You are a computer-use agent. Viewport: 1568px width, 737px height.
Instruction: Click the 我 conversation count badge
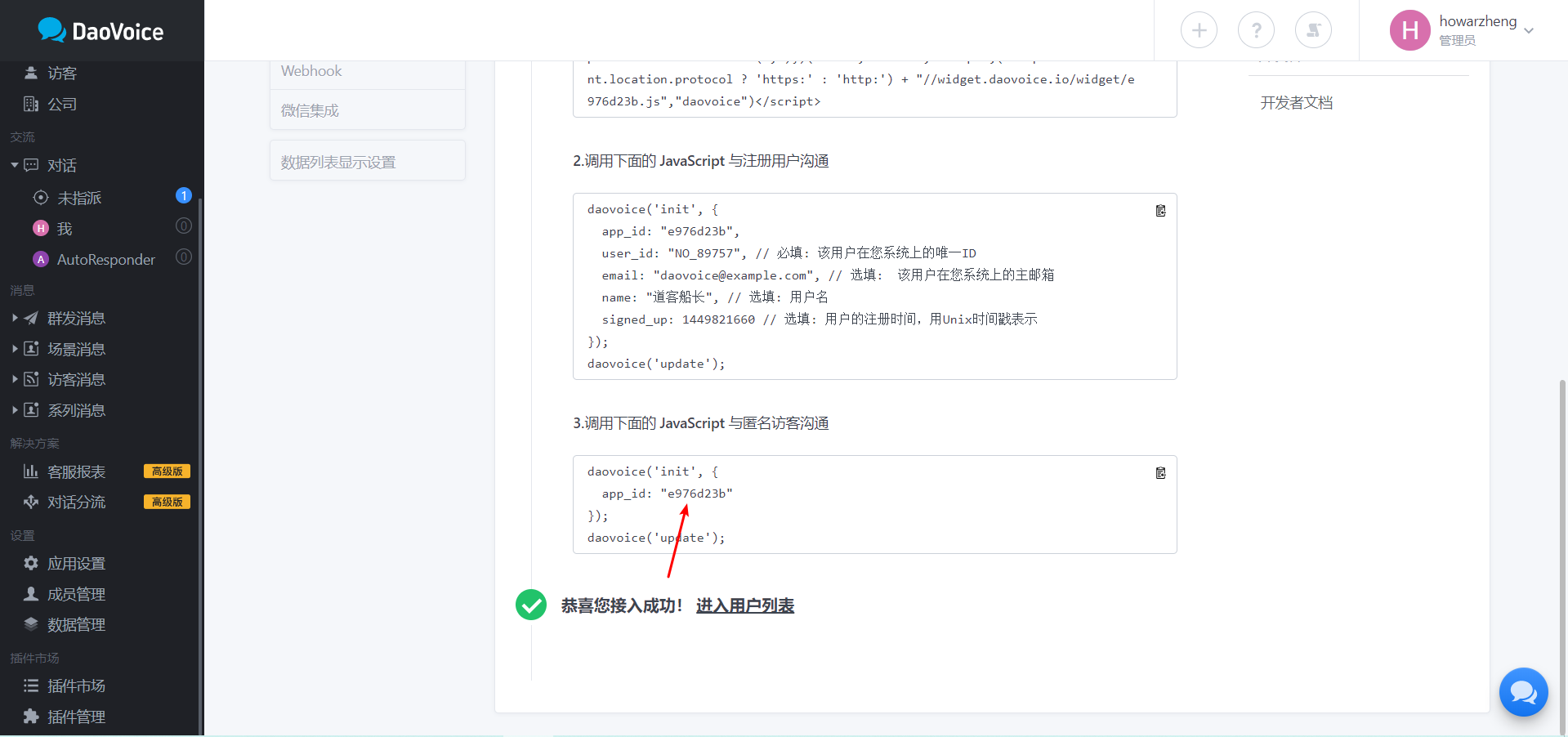click(x=184, y=226)
